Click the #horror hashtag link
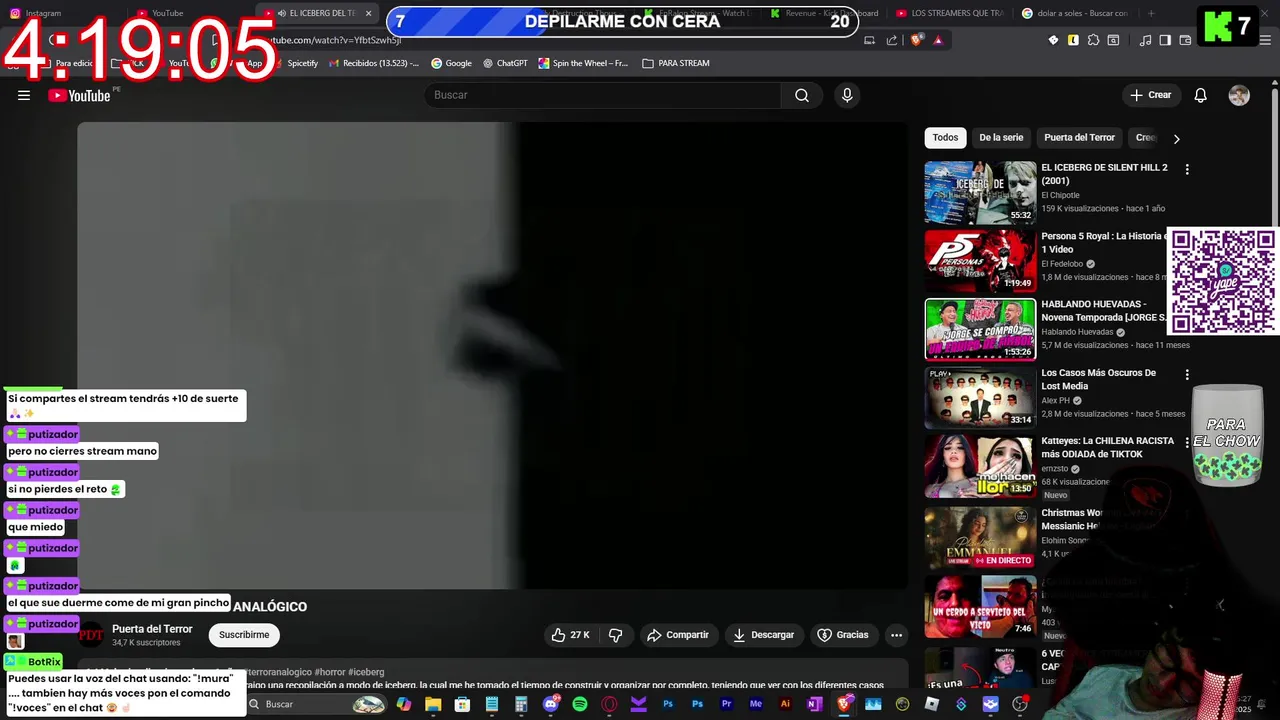 coord(329,672)
